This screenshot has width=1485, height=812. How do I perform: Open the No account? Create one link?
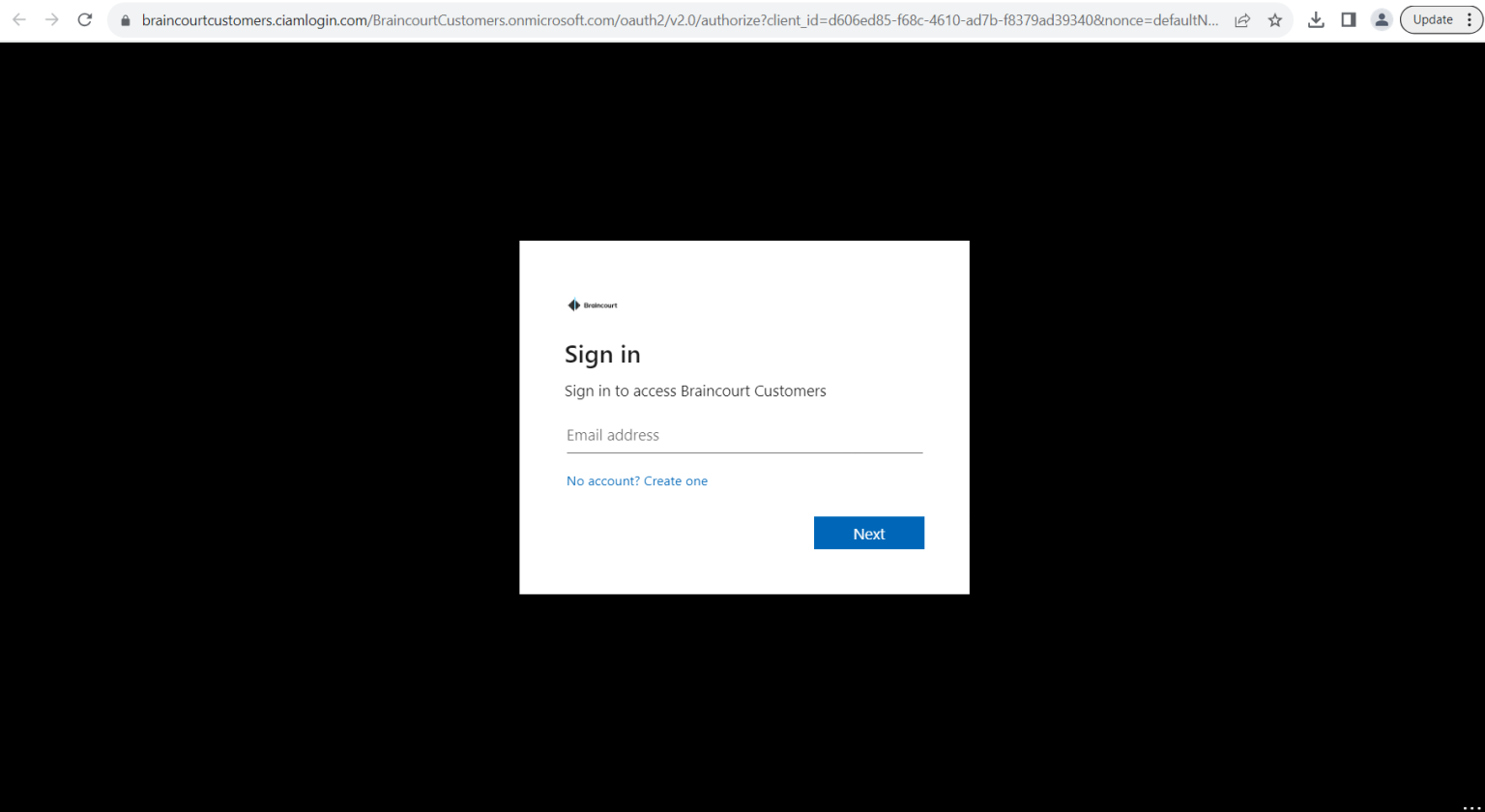pyautogui.click(x=636, y=480)
